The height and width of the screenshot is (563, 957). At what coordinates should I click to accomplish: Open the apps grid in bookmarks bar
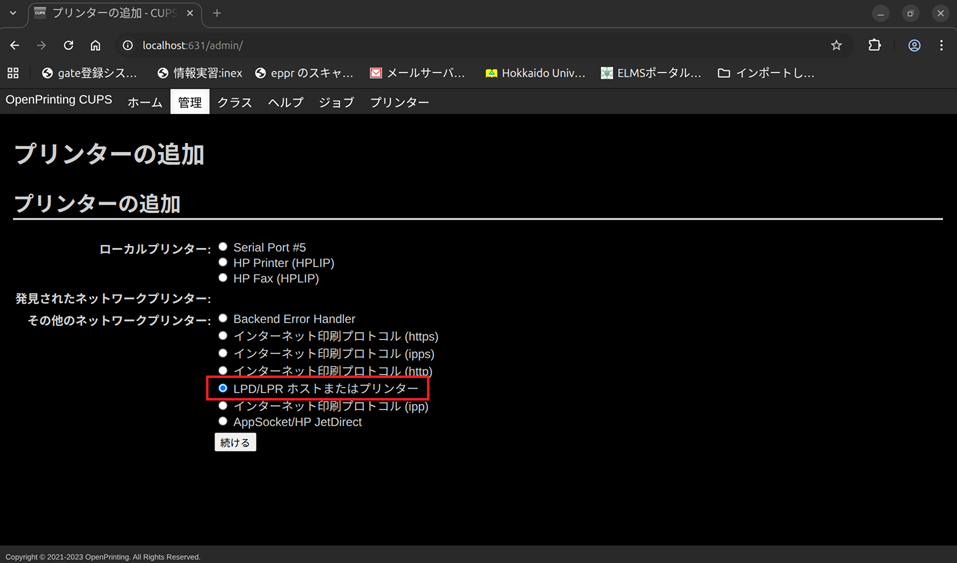coord(13,73)
